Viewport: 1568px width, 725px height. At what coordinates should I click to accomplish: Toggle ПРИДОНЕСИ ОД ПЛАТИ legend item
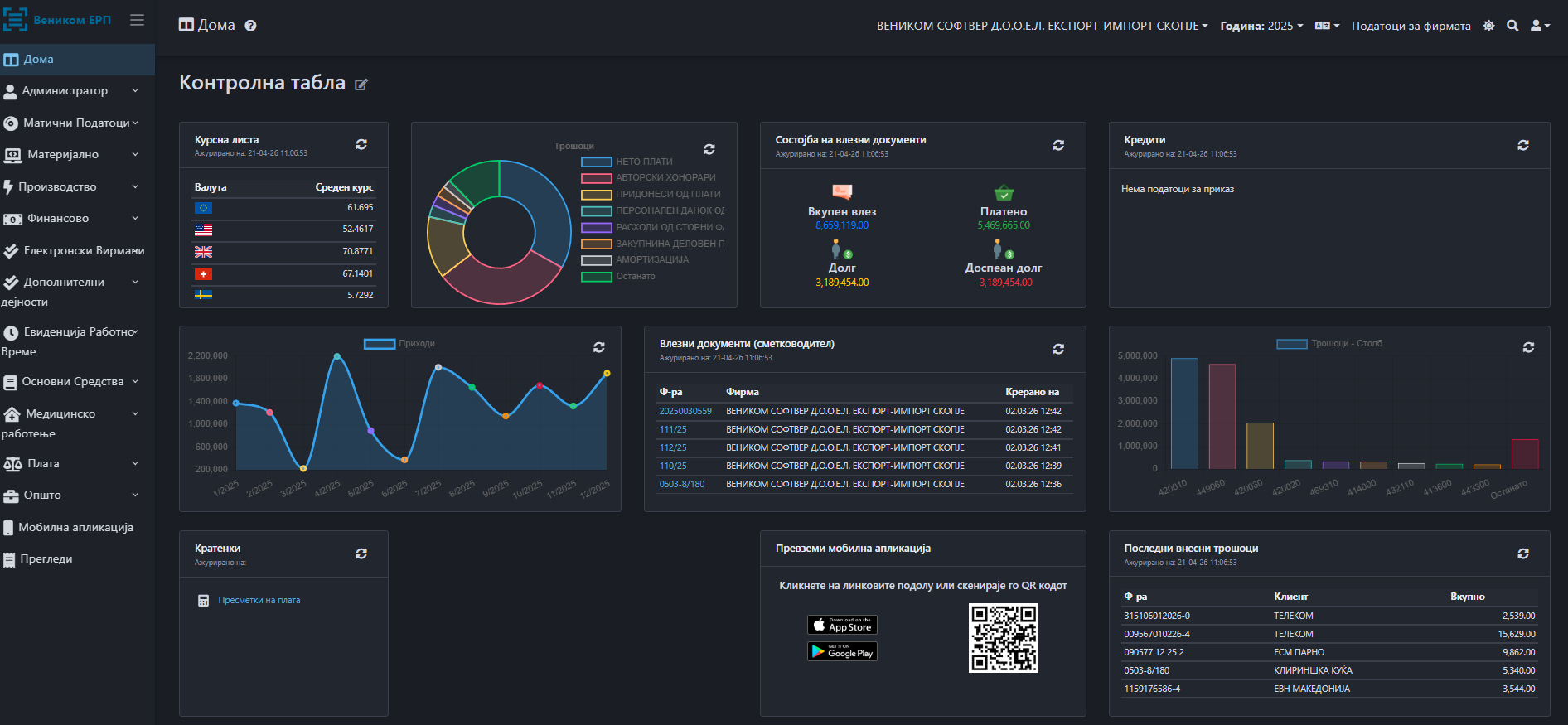(x=651, y=195)
